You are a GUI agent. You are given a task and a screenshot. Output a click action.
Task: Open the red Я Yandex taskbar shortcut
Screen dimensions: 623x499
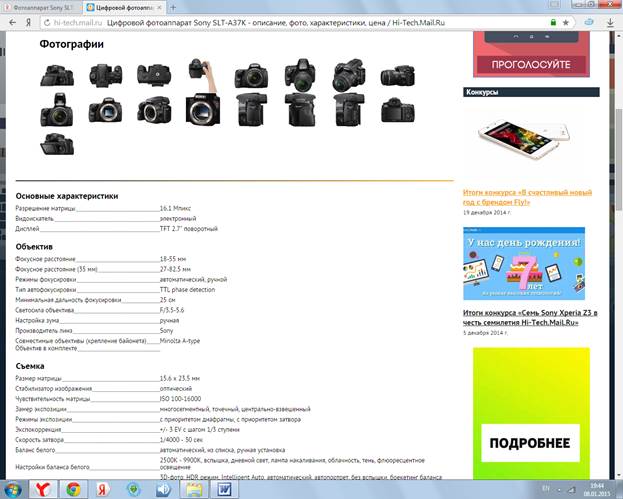tap(103, 489)
